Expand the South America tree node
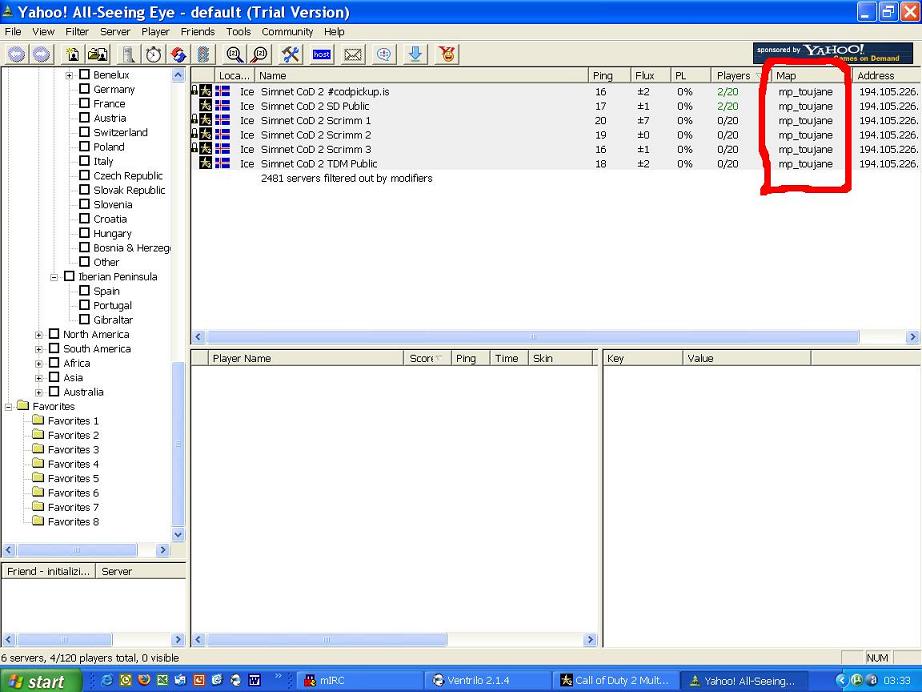The image size is (922, 692). click(x=39, y=349)
